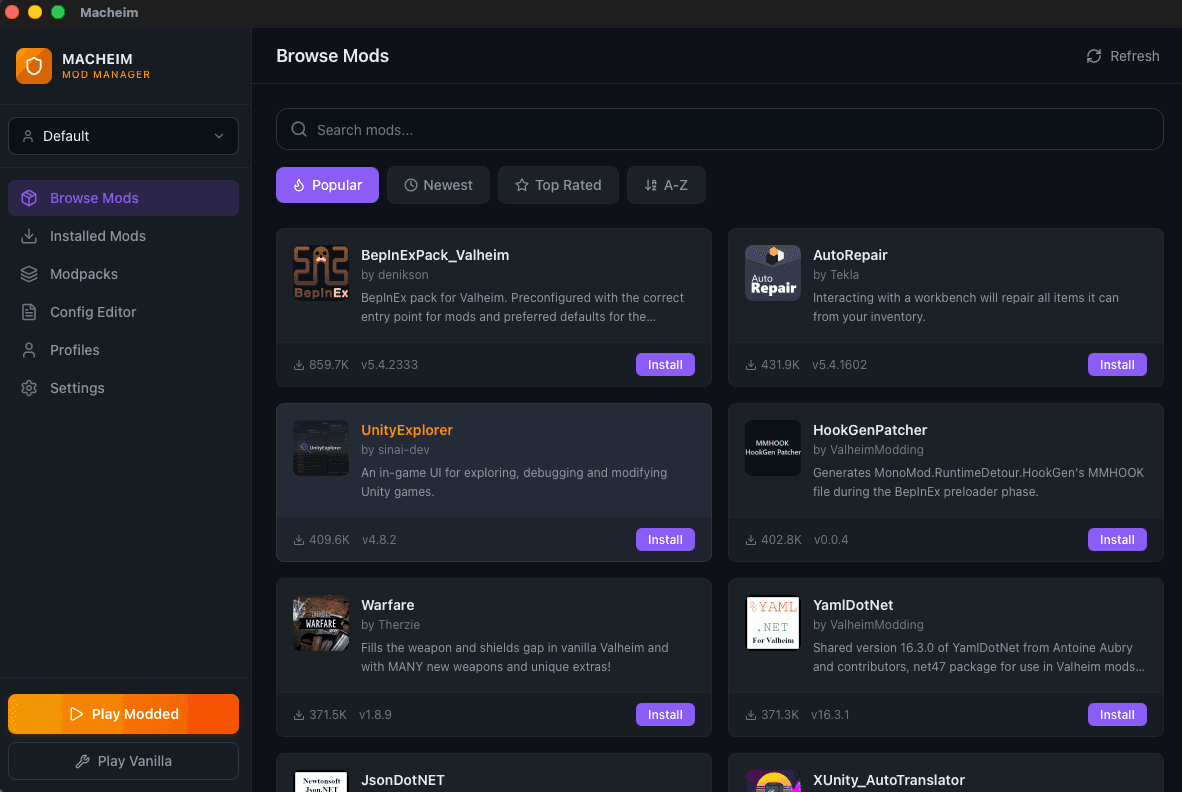The width and height of the screenshot is (1182, 792).
Task: Select the Modpacks layers icon
Action: [29, 274]
